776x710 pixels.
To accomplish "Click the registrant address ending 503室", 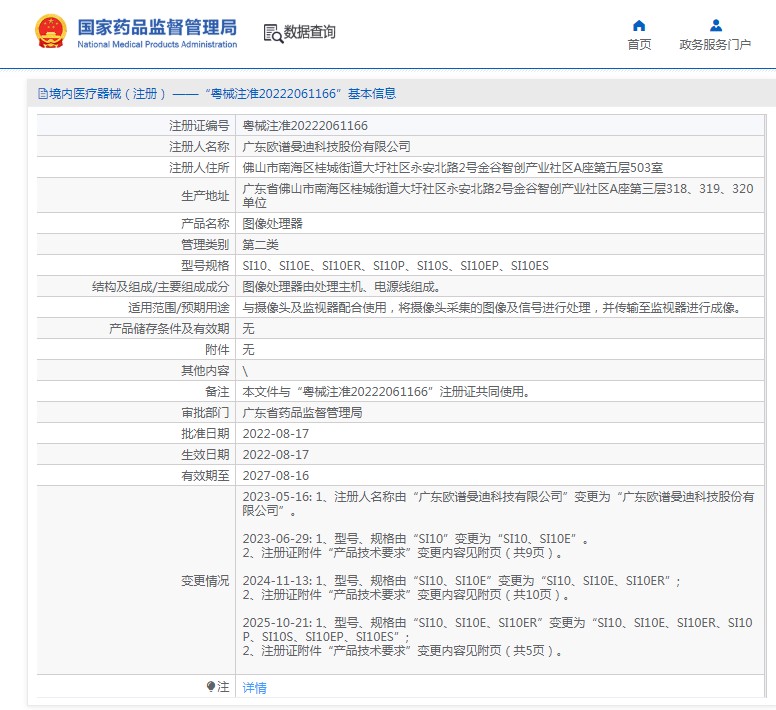I will click(x=452, y=168).
